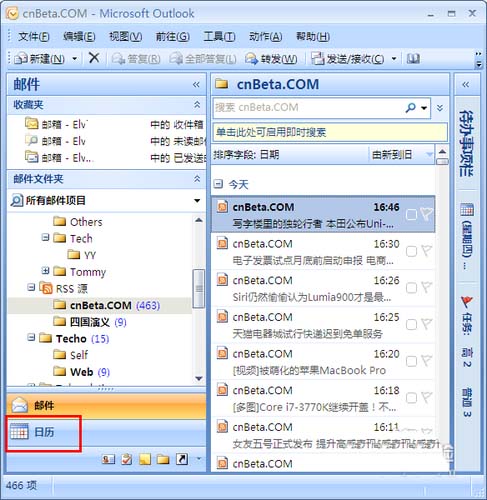Screen dimensions: 487x500
Task: Open the 文件(F) menu
Action: (34, 36)
